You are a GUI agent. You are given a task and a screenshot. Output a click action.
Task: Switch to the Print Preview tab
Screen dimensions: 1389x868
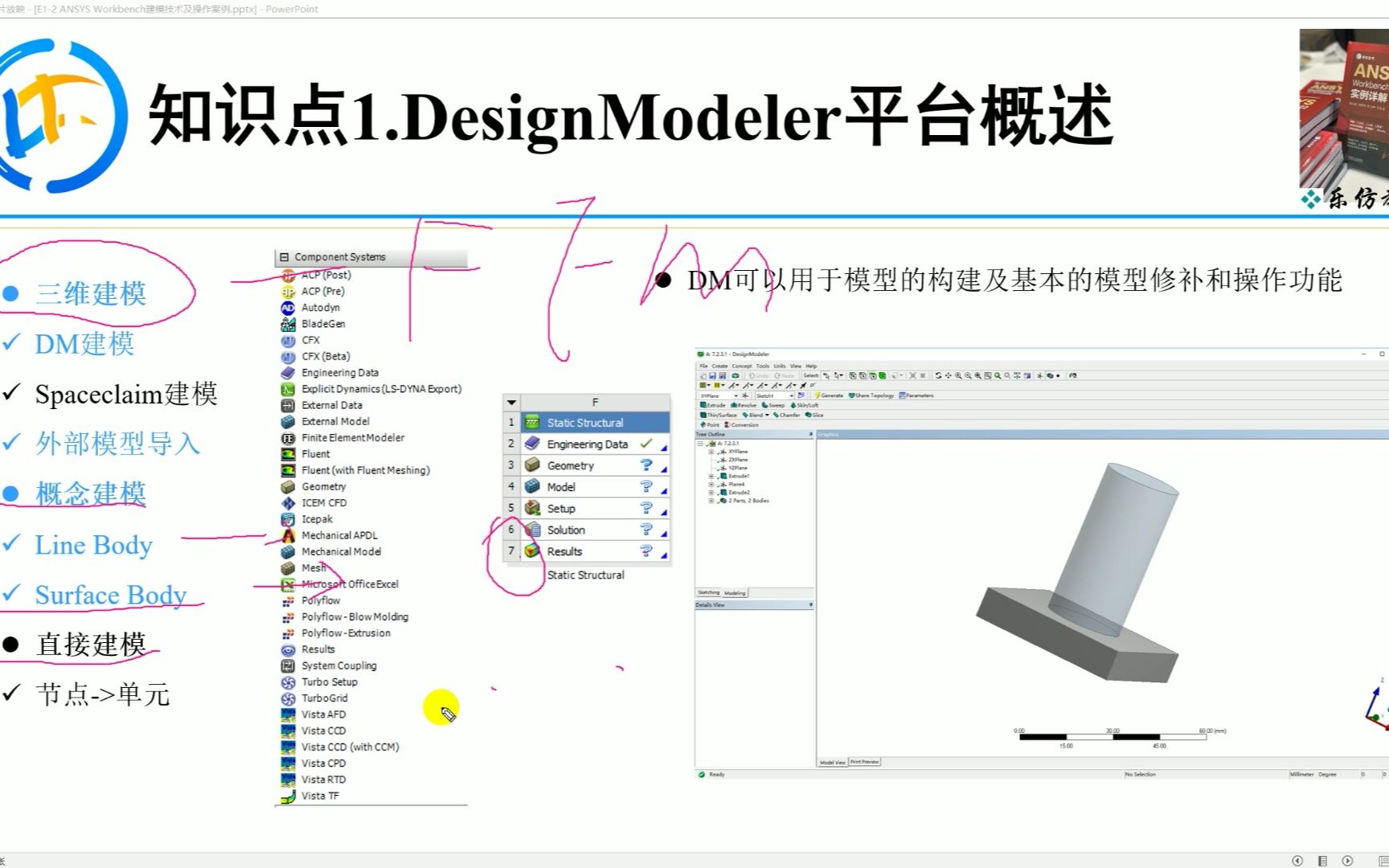[x=865, y=762]
